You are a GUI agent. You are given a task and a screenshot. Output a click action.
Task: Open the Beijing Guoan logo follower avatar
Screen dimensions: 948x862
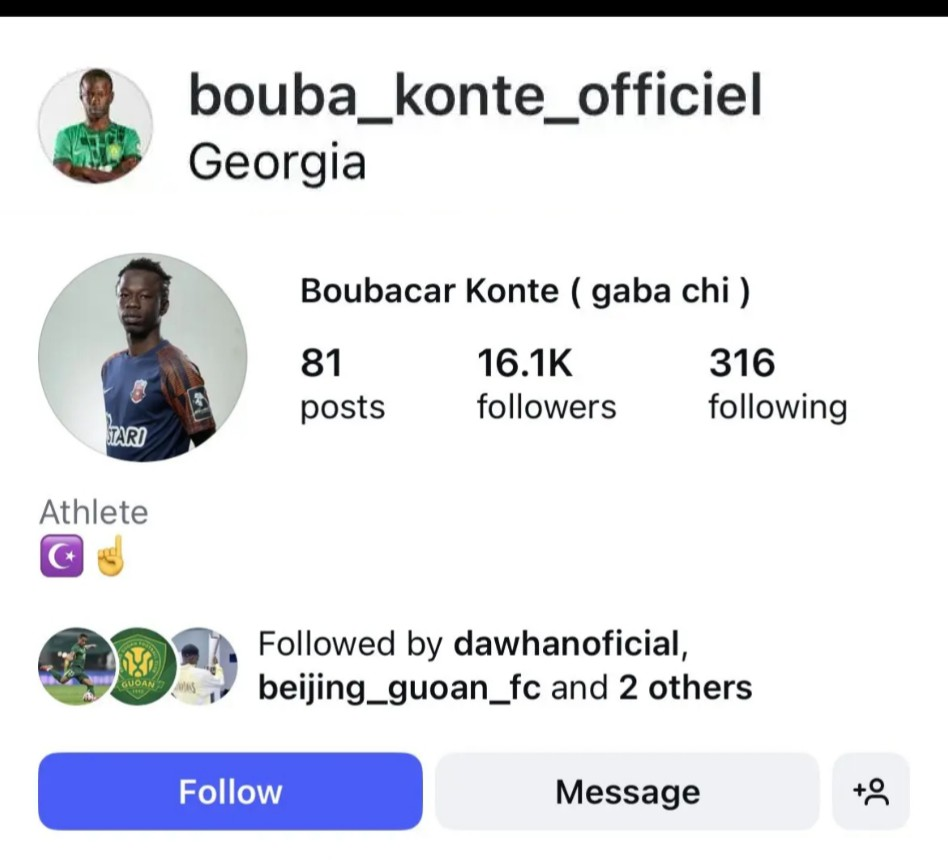(140, 666)
